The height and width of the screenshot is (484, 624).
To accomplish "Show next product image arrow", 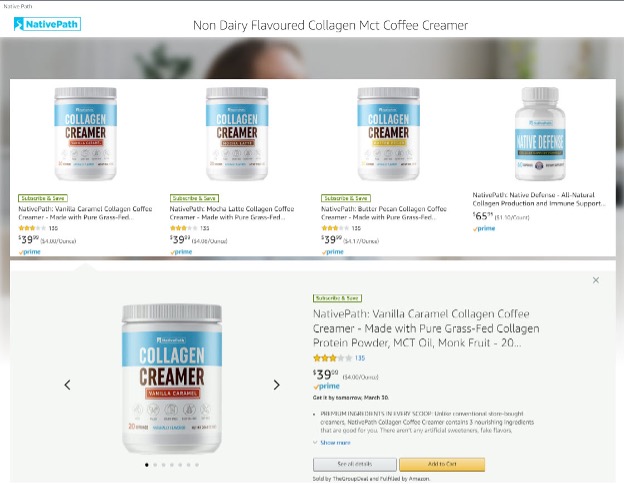I will [x=277, y=384].
